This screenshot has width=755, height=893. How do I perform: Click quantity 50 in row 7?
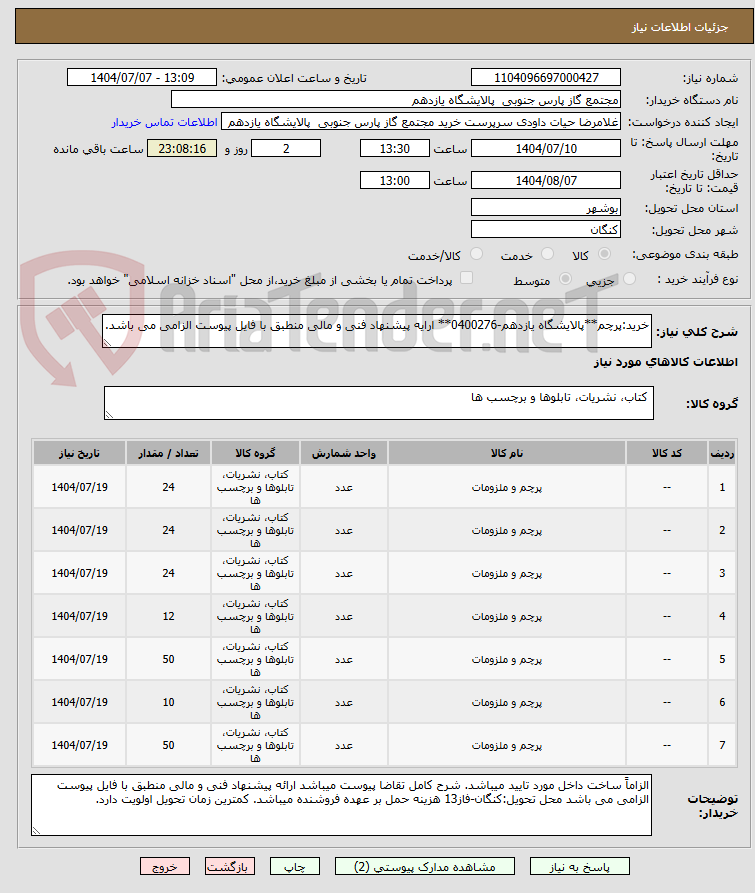tap(169, 745)
